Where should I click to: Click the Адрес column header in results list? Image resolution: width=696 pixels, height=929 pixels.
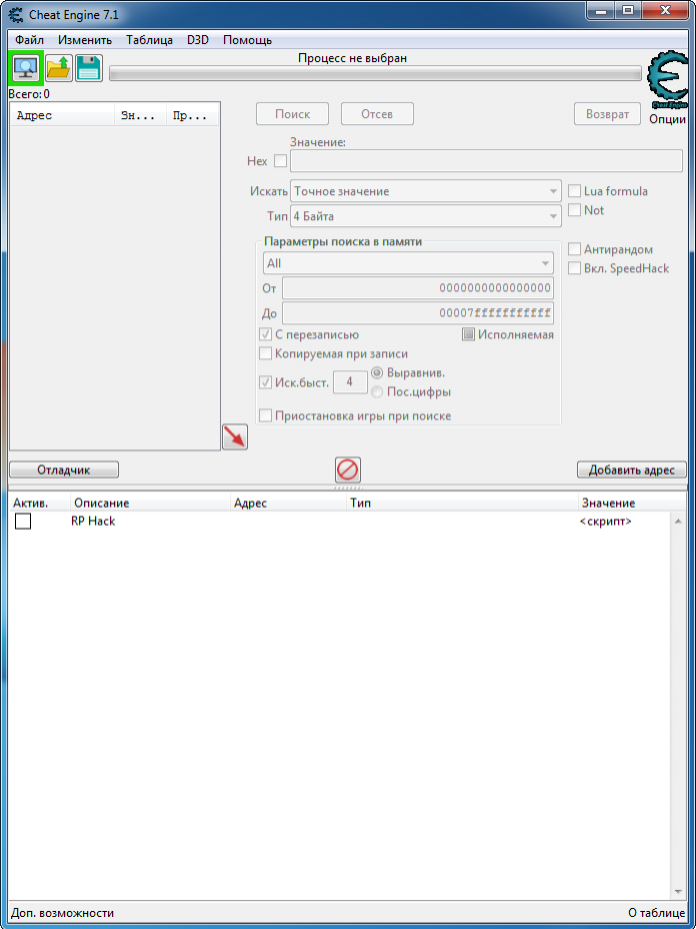point(63,116)
